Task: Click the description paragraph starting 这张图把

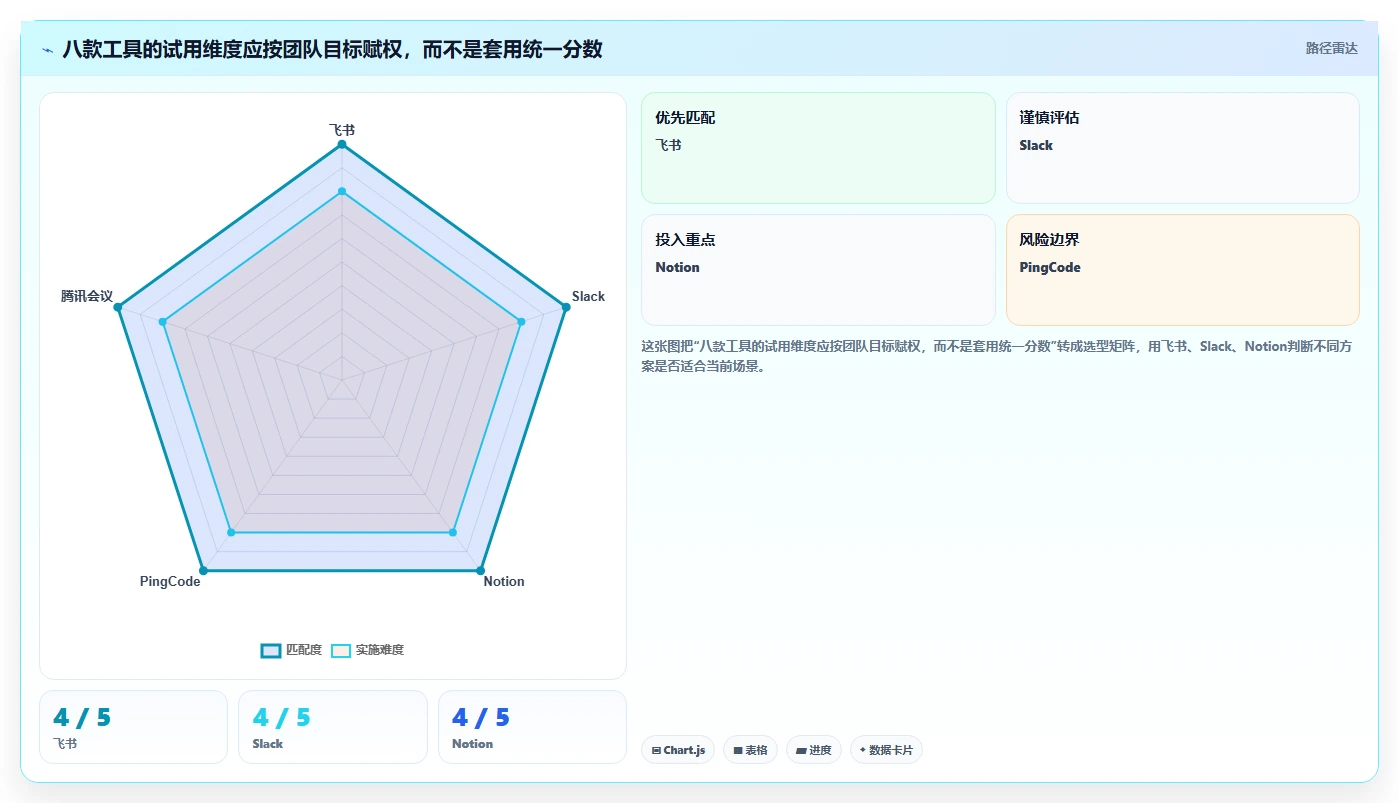Action: (x=997, y=356)
